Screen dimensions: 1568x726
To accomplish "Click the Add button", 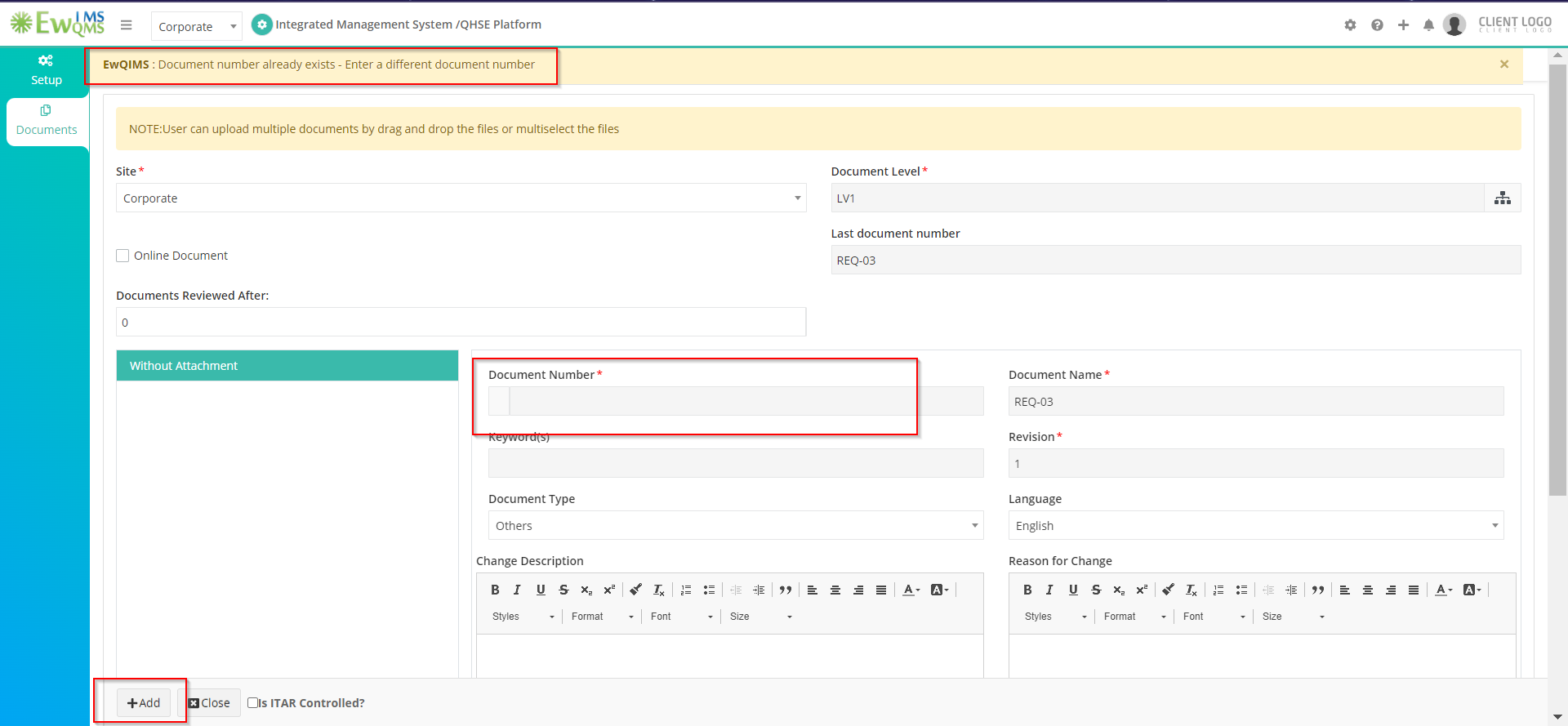I will point(144,702).
